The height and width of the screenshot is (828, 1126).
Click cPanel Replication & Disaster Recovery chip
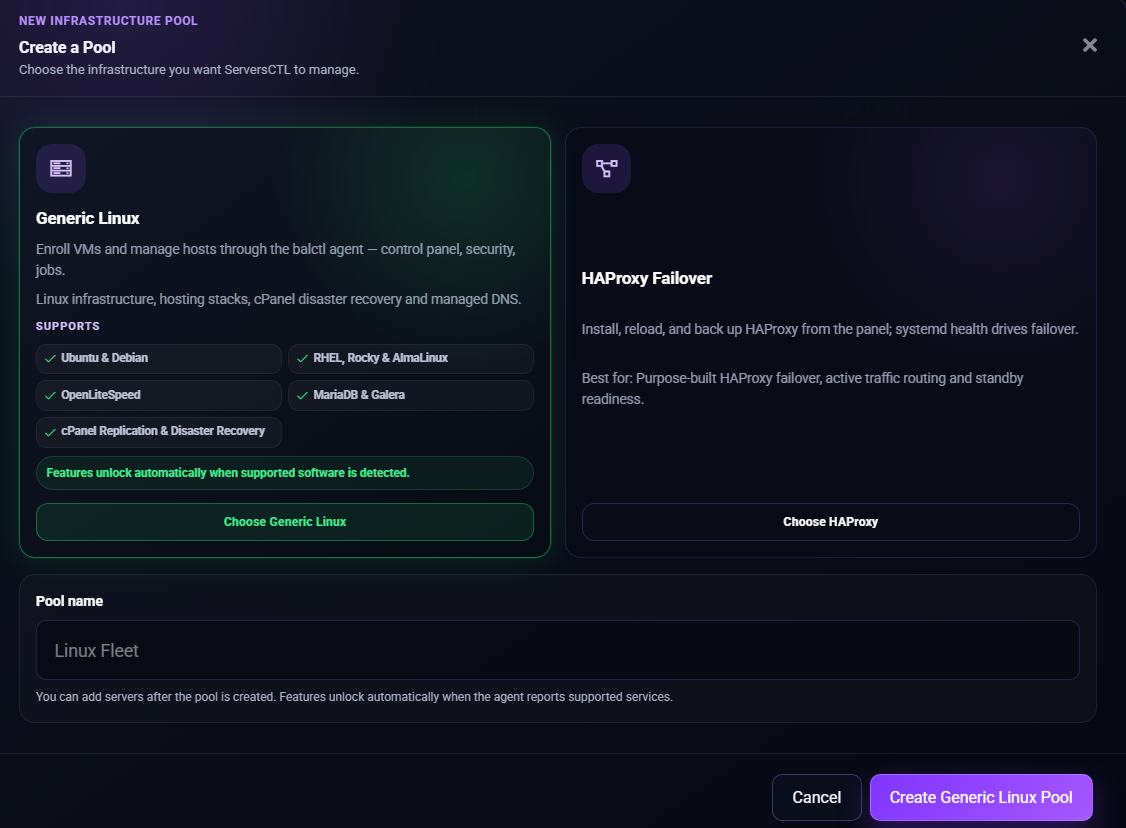point(159,432)
